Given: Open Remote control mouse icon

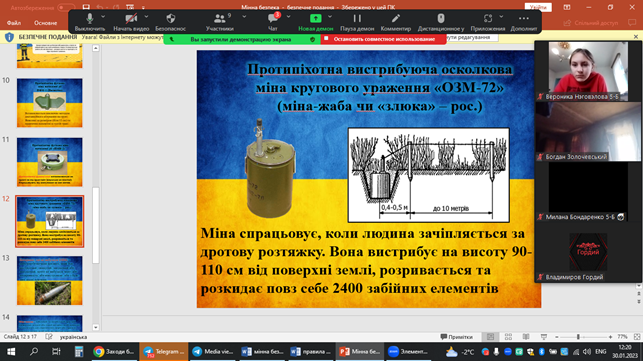Looking at the screenshot, I should (x=441, y=18).
